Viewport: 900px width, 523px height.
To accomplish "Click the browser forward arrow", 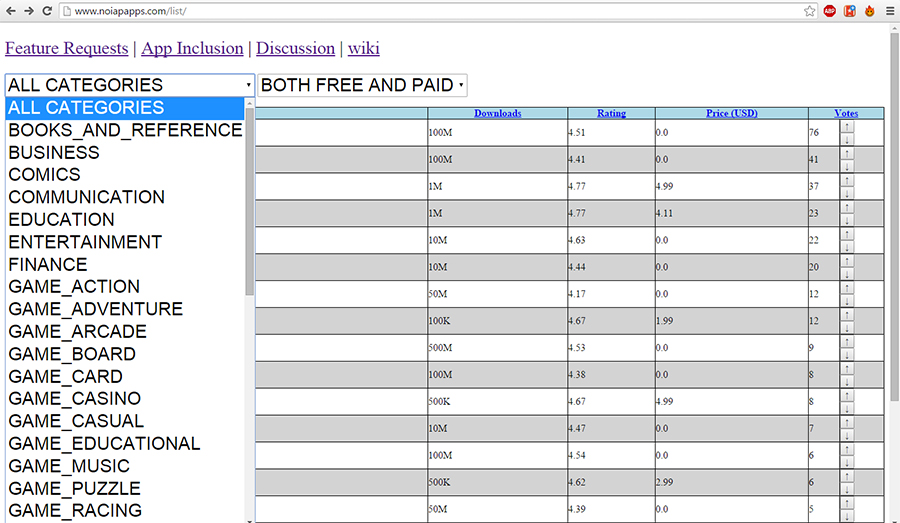I will tap(29, 11).
